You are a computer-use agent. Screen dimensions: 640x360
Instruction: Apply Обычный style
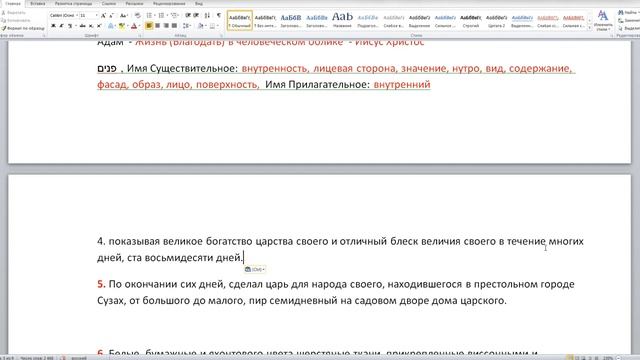(240, 20)
